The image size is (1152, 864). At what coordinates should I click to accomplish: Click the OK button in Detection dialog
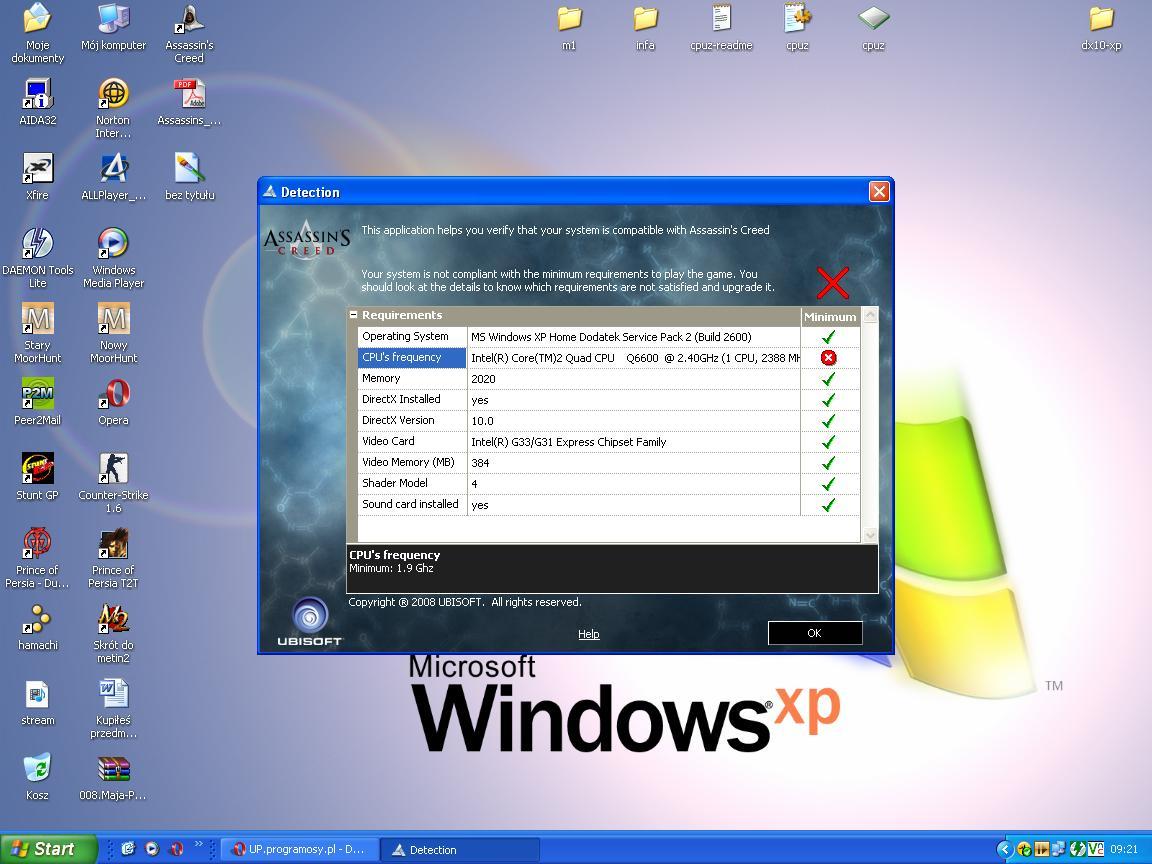point(815,633)
